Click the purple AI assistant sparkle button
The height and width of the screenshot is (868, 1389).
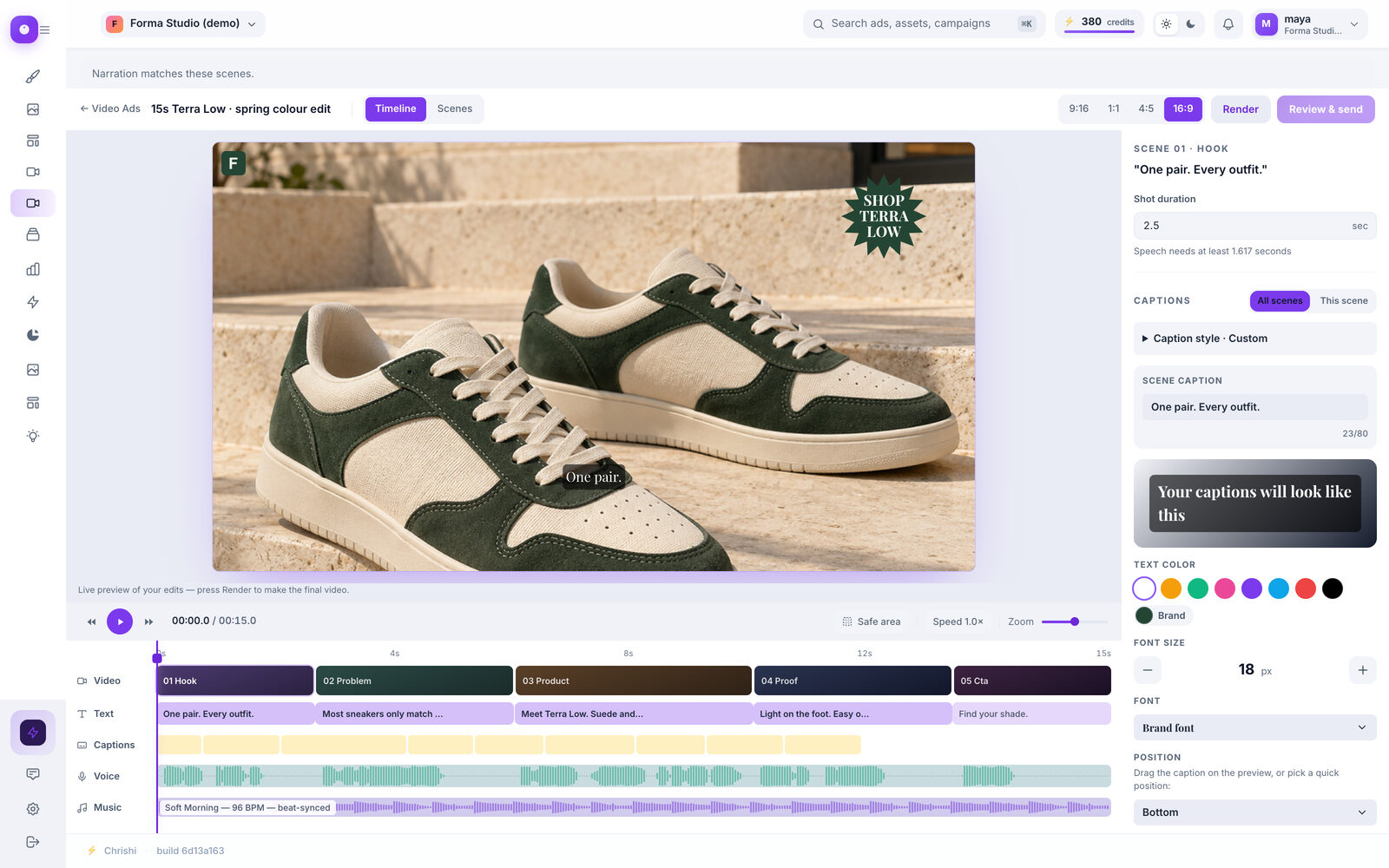pos(33,733)
